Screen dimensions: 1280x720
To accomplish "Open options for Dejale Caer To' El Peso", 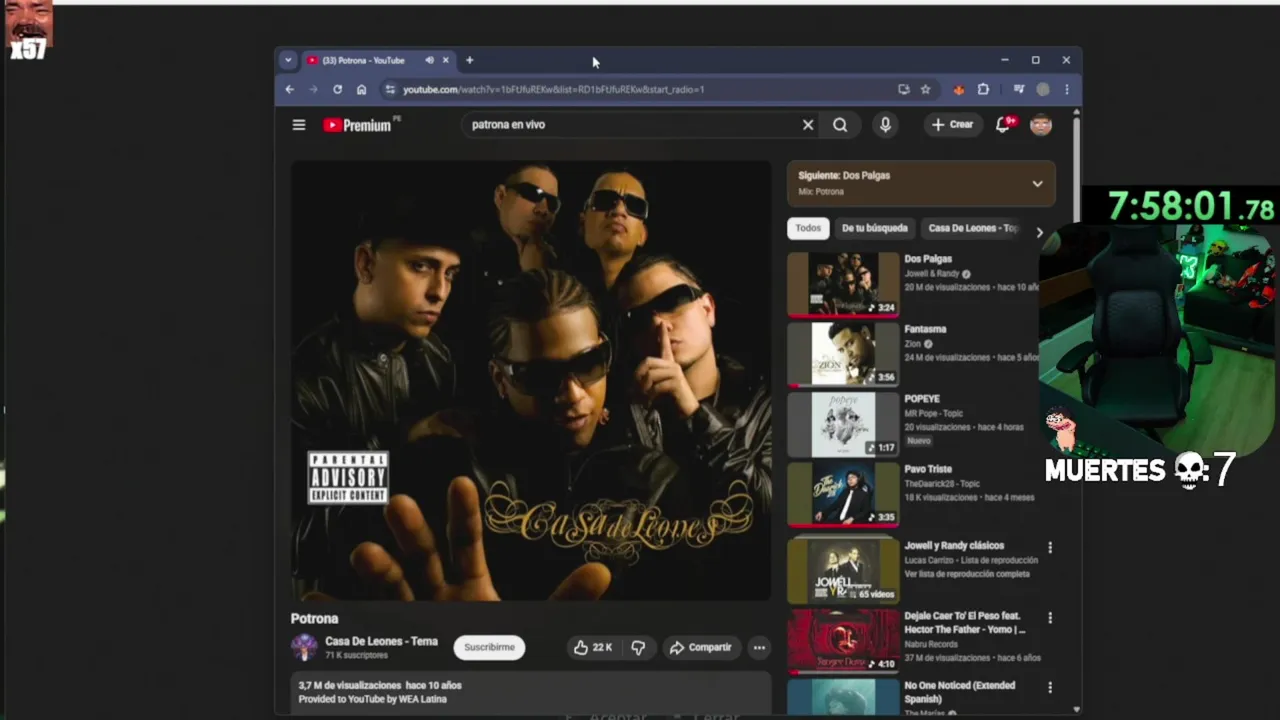I will click(1050, 618).
